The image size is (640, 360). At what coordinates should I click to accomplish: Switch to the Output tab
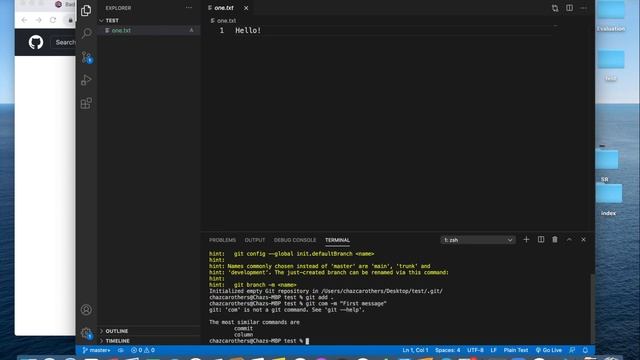click(255, 240)
